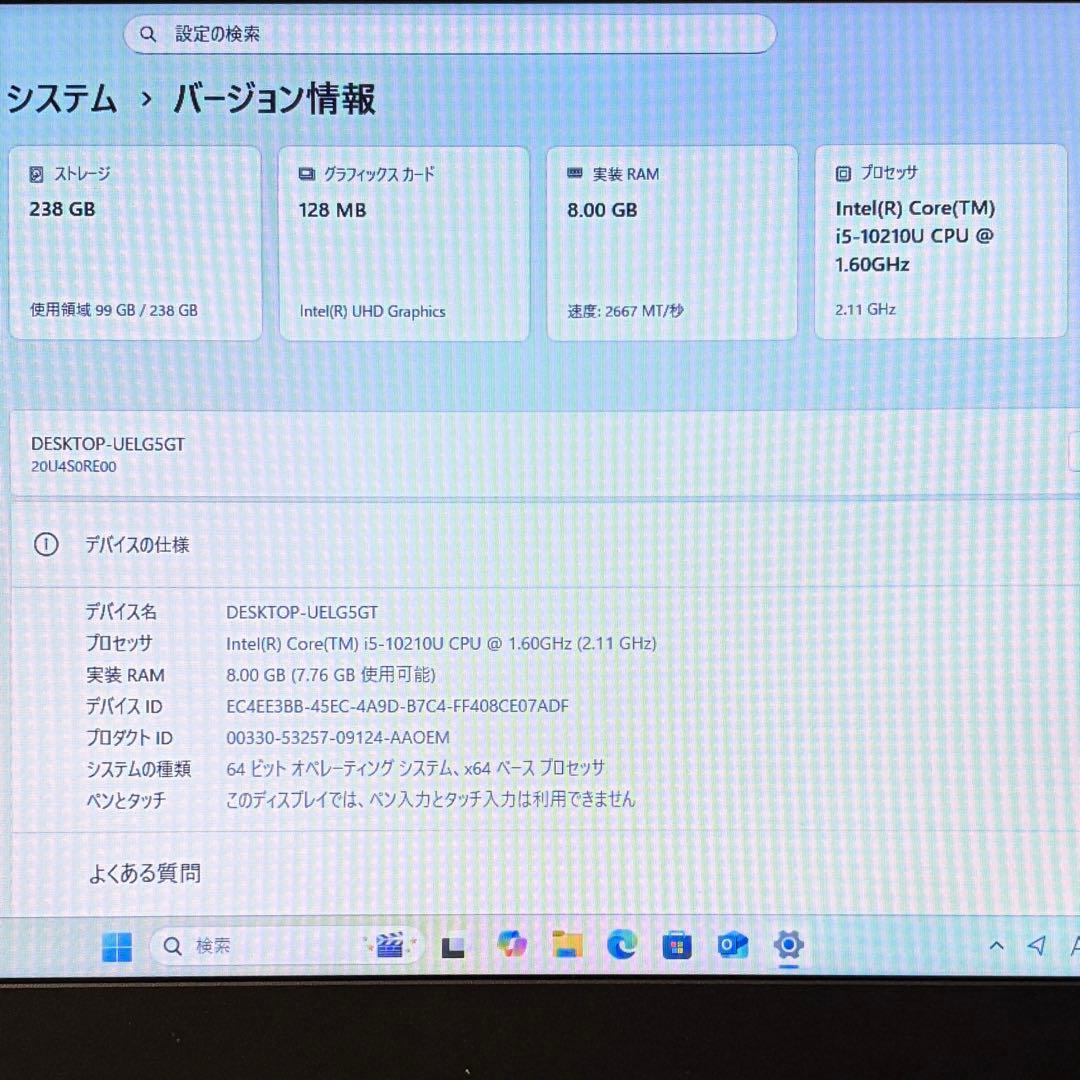Open the Microsoft Edge browser from the taskbar
Image resolution: width=1080 pixels, height=1080 pixels.
click(x=622, y=945)
